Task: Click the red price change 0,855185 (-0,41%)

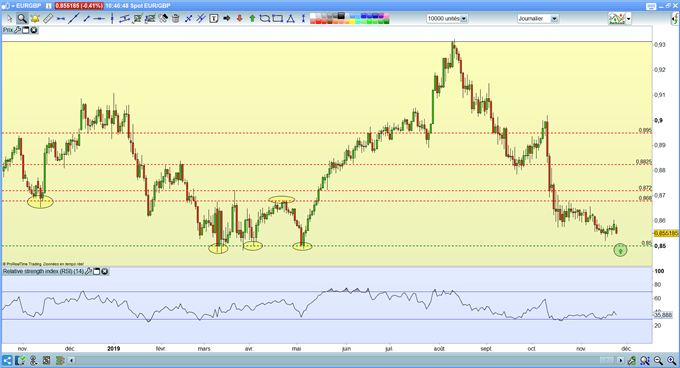Action: coord(79,6)
